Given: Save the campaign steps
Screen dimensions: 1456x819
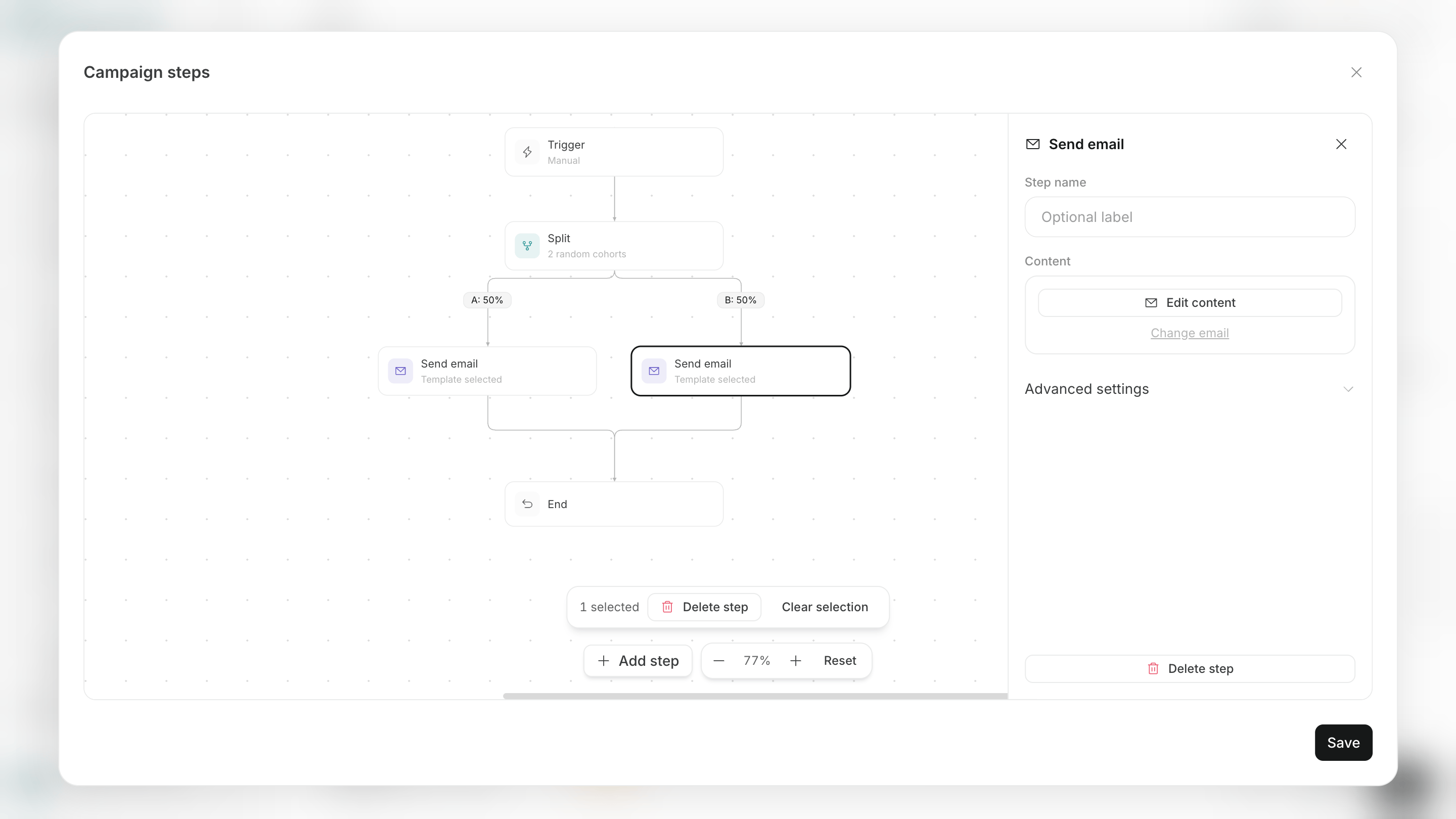Looking at the screenshot, I should [x=1343, y=743].
